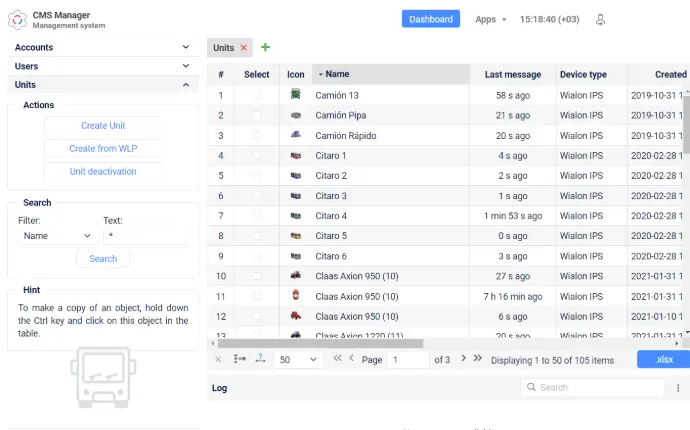
Task: Select the Citaro 1 row checkbox
Action: (x=257, y=155)
